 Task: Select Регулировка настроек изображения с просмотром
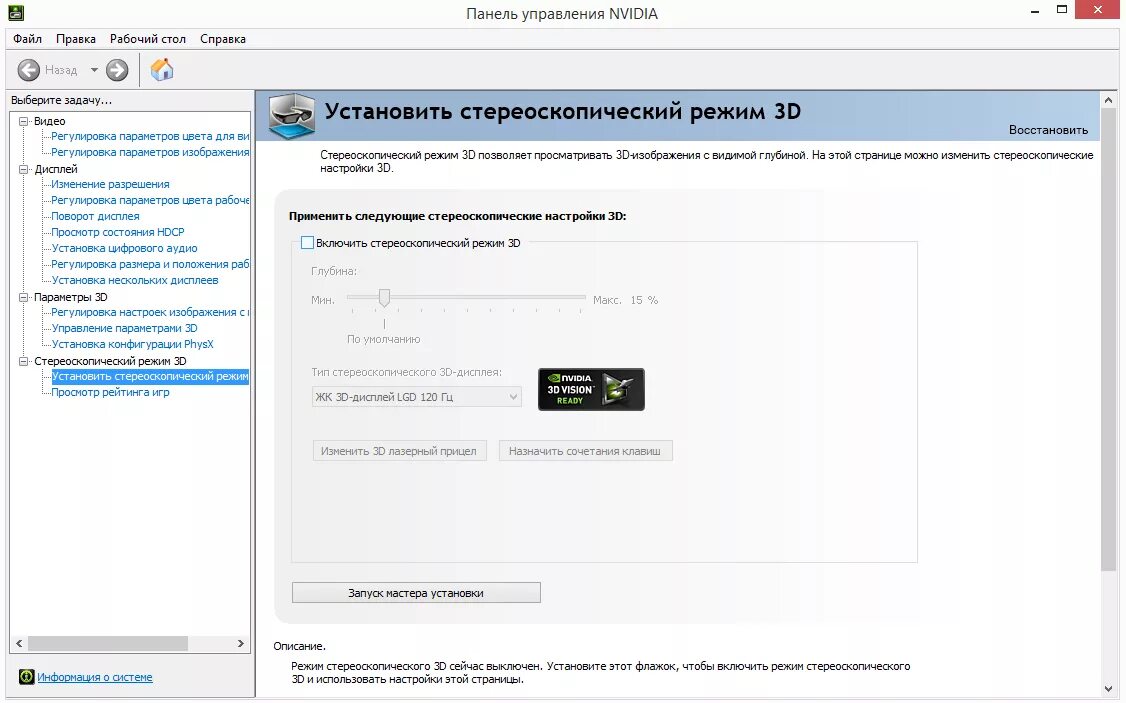pos(150,312)
